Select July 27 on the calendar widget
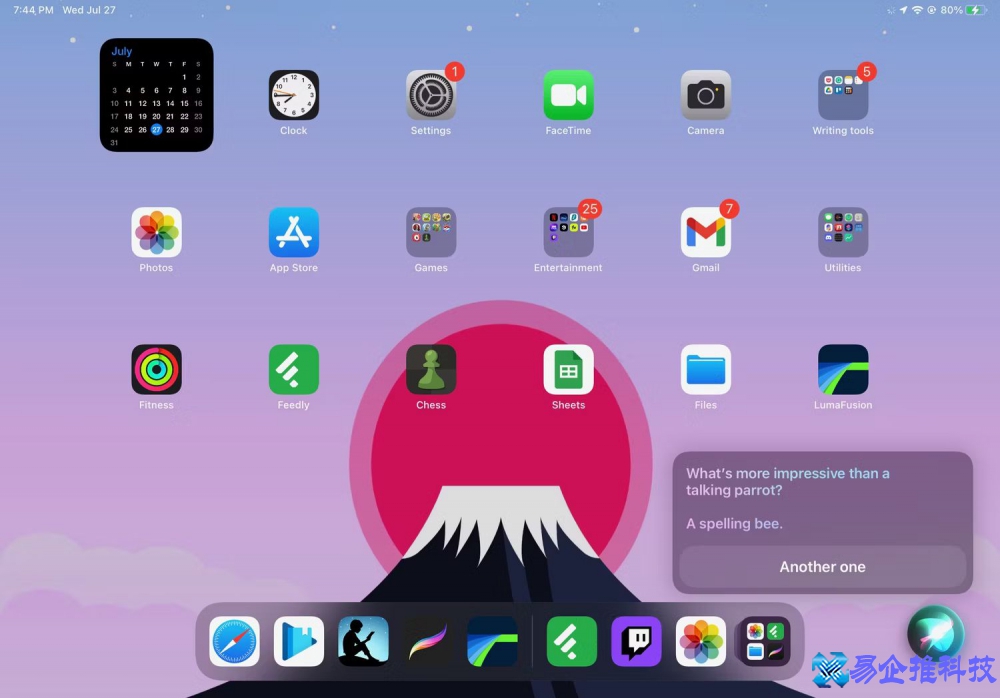This screenshot has height=698, width=1000. tap(158, 128)
